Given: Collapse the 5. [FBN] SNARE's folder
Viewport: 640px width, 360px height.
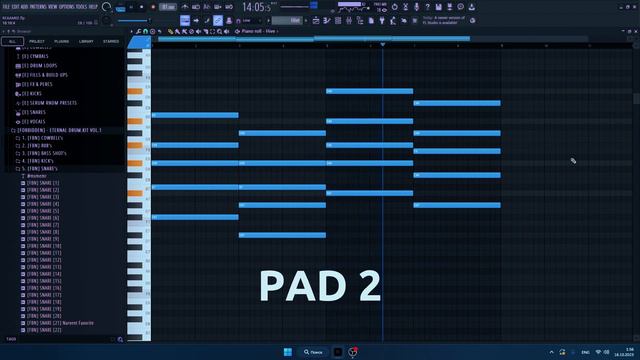Looking at the screenshot, I should 39,169.
